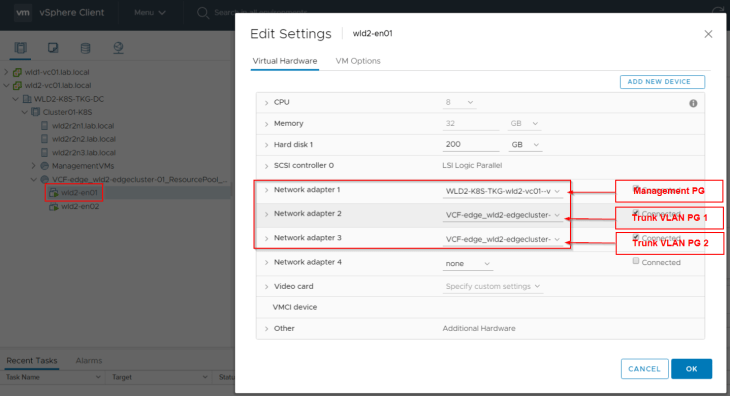730x396 pixels.
Task: Open the vSphere Menu dropdown
Action: pos(150,13)
